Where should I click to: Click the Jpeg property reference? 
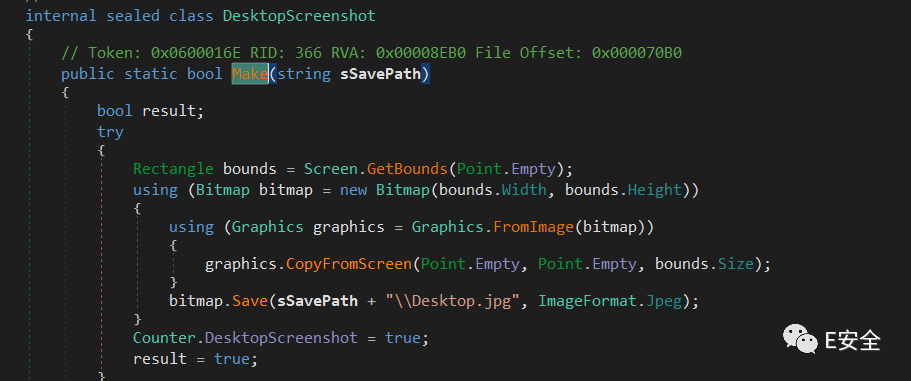[x=663, y=301]
